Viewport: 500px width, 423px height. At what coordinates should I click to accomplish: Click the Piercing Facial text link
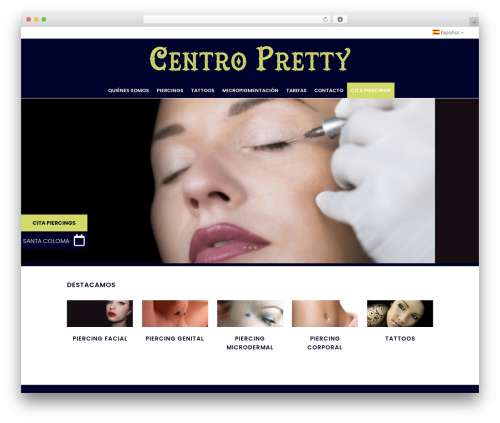coord(100,338)
